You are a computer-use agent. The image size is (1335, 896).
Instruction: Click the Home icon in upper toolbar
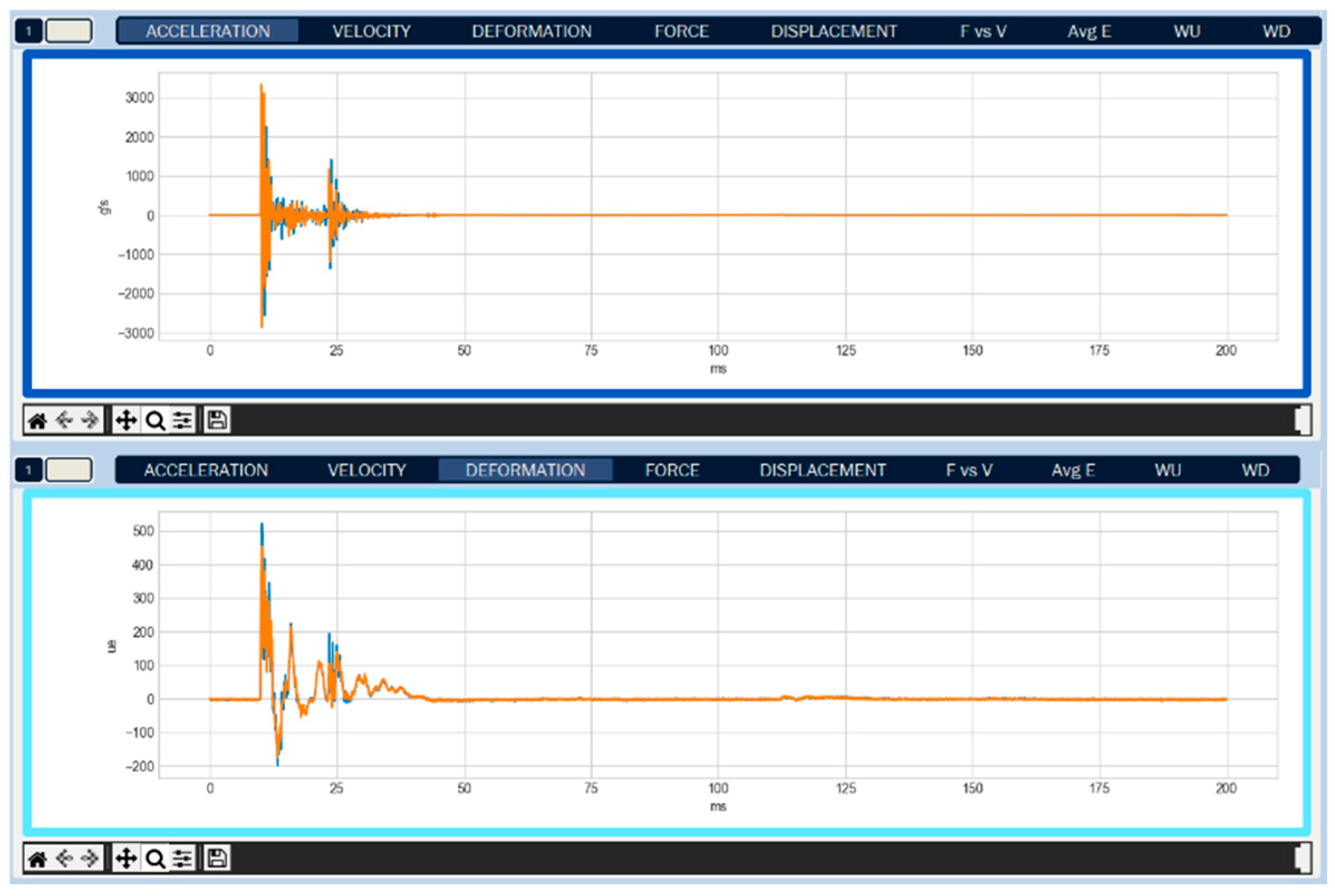(x=38, y=421)
